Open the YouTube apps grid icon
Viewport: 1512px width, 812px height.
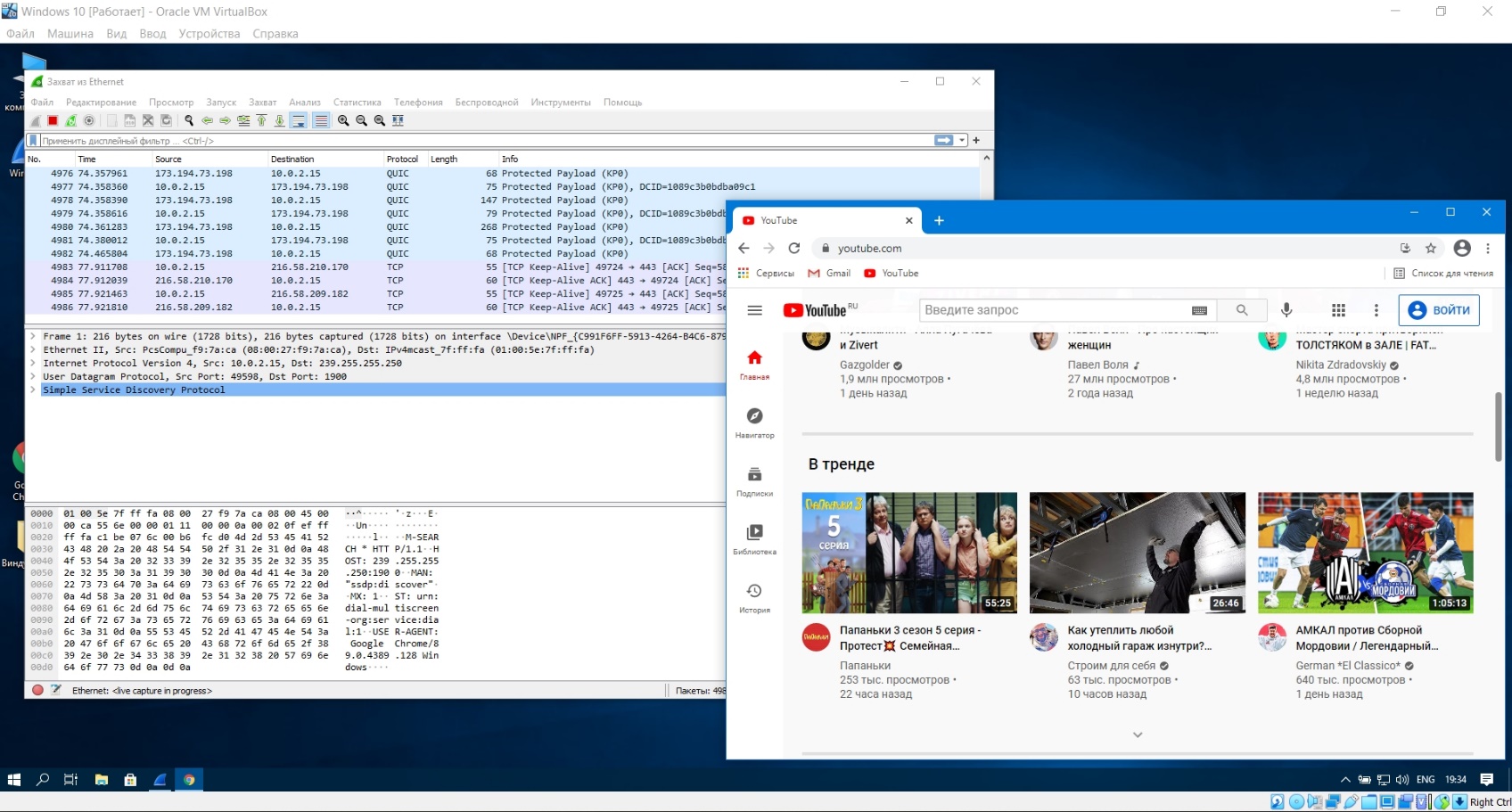[x=1338, y=310]
